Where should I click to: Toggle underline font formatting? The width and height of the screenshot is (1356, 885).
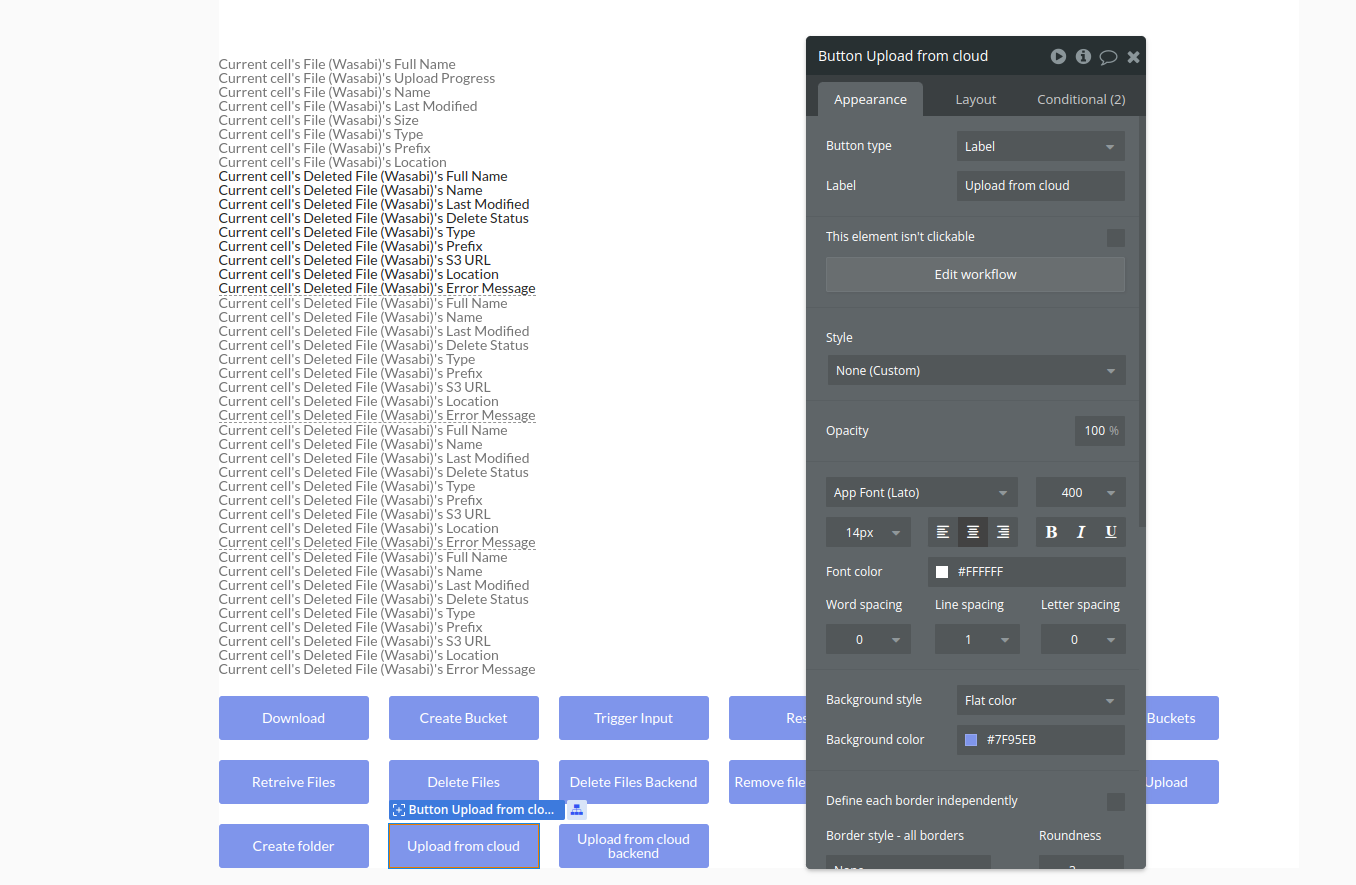[1111, 532]
